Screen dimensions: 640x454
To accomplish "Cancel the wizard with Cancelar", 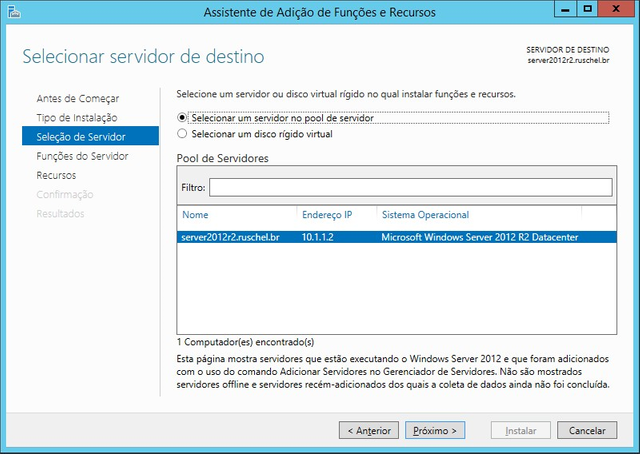I will (587, 430).
